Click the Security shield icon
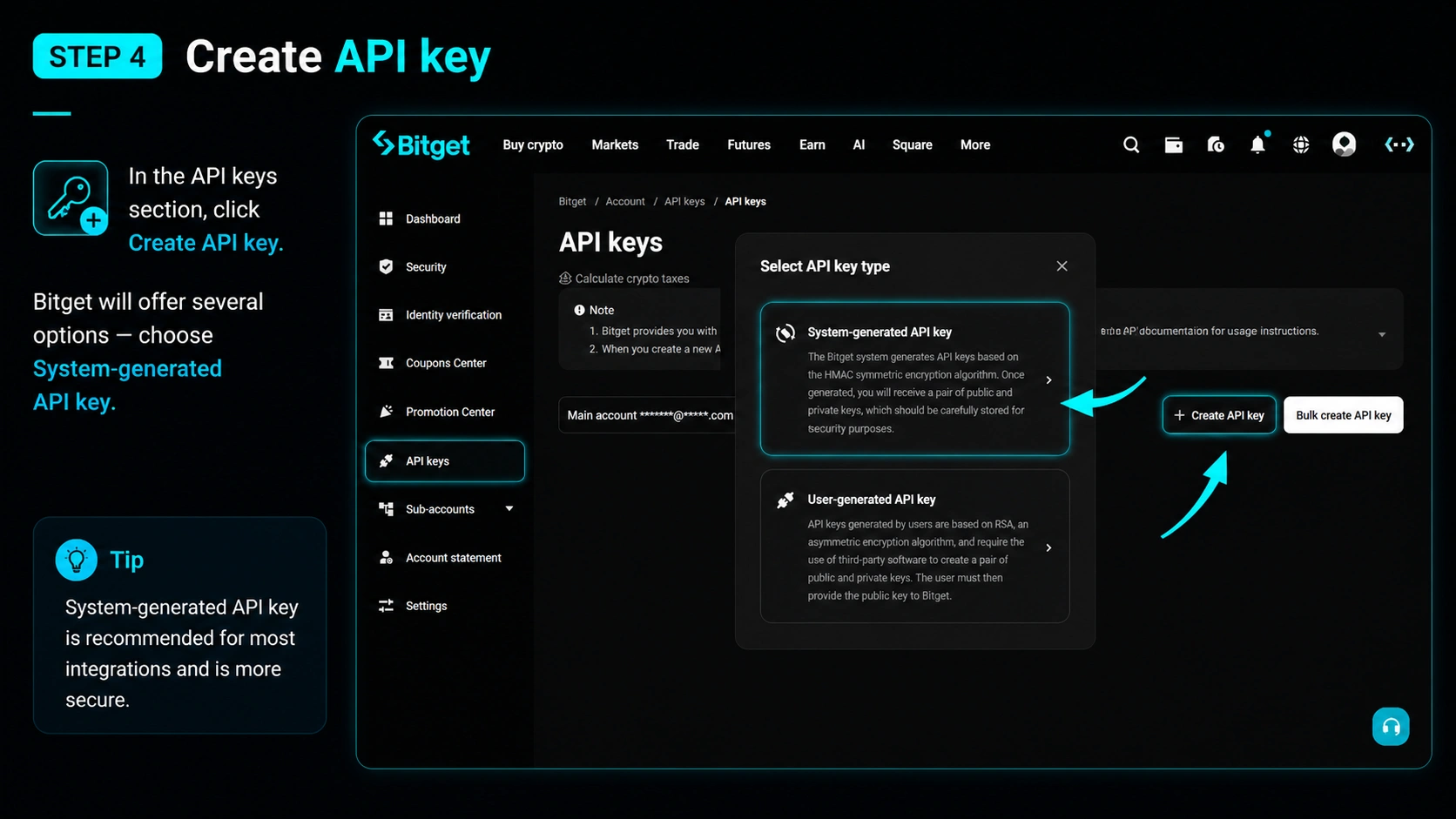Image resolution: width=1456 pixels, height=819 pixels. point(386,266)
